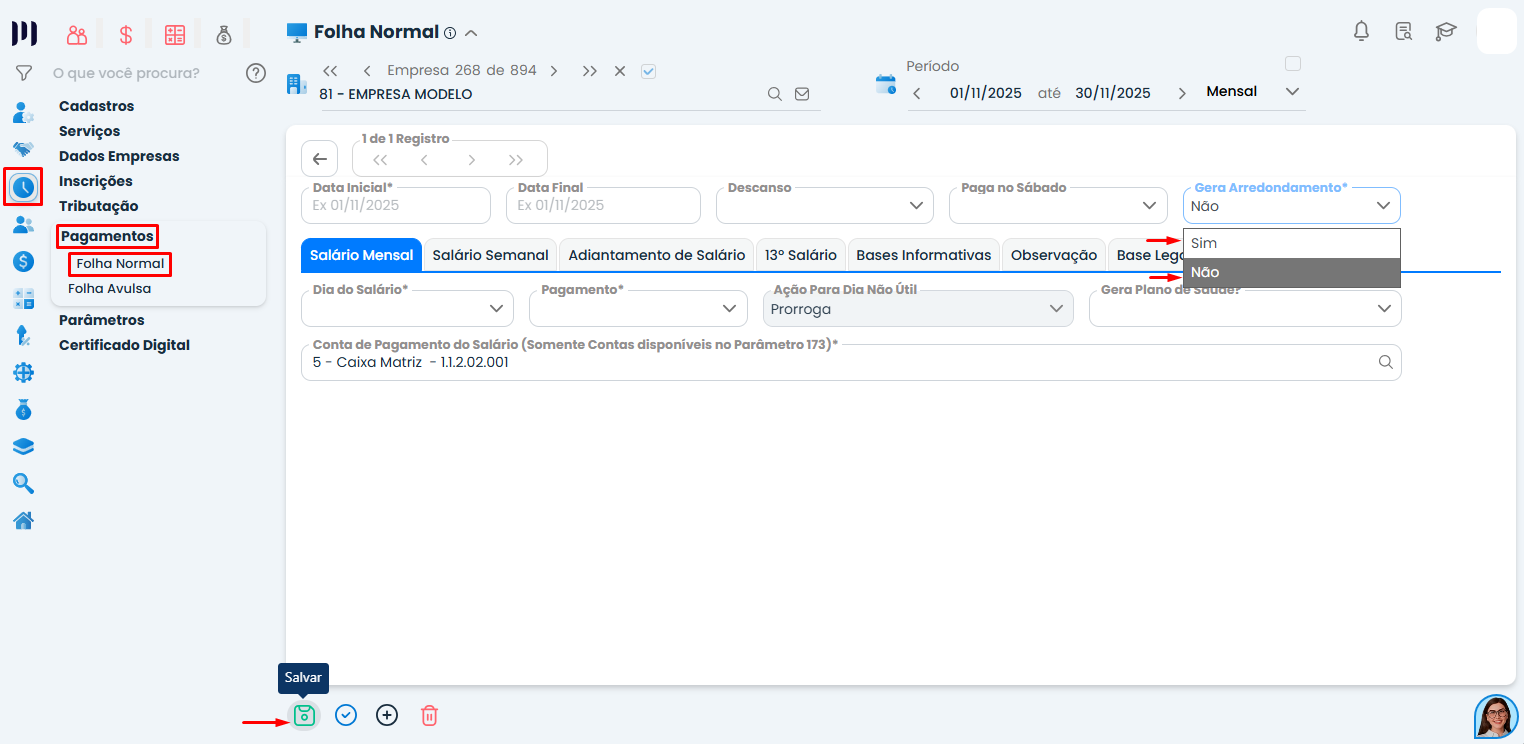
Task: Open the notifications bell
Action: (1361, 31)
